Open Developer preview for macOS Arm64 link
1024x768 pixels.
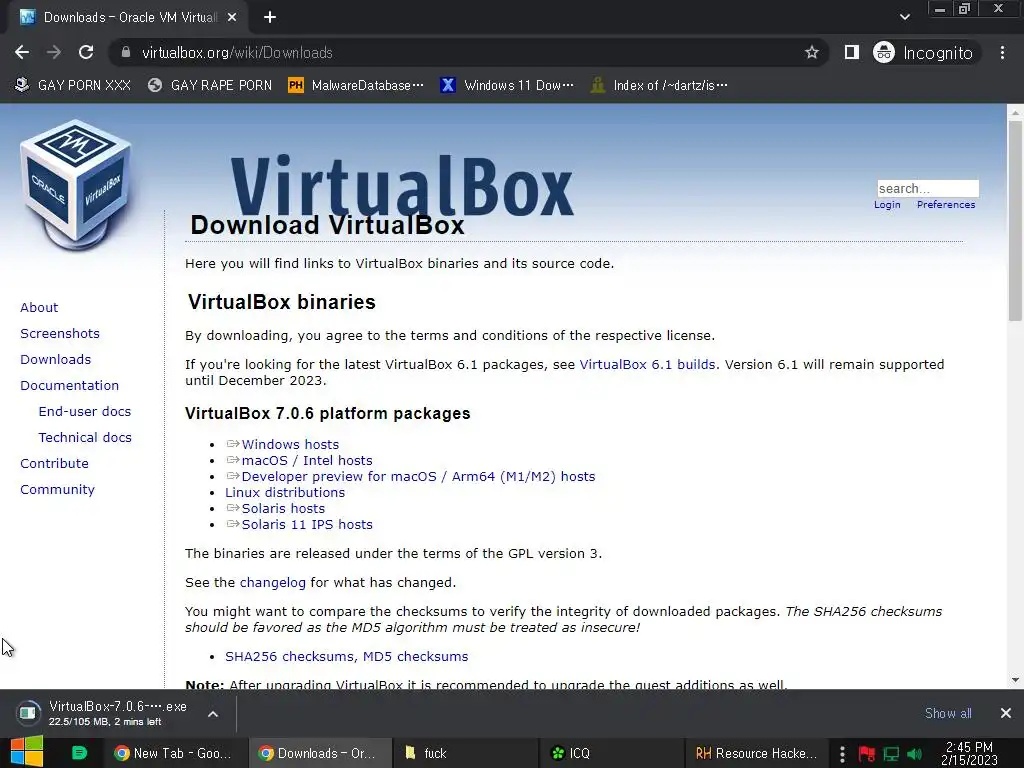(418, 476)
